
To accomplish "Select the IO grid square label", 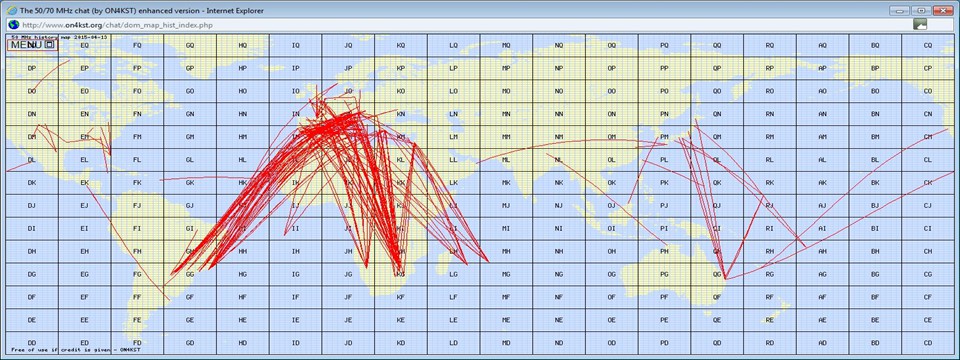I will [296, 91].
